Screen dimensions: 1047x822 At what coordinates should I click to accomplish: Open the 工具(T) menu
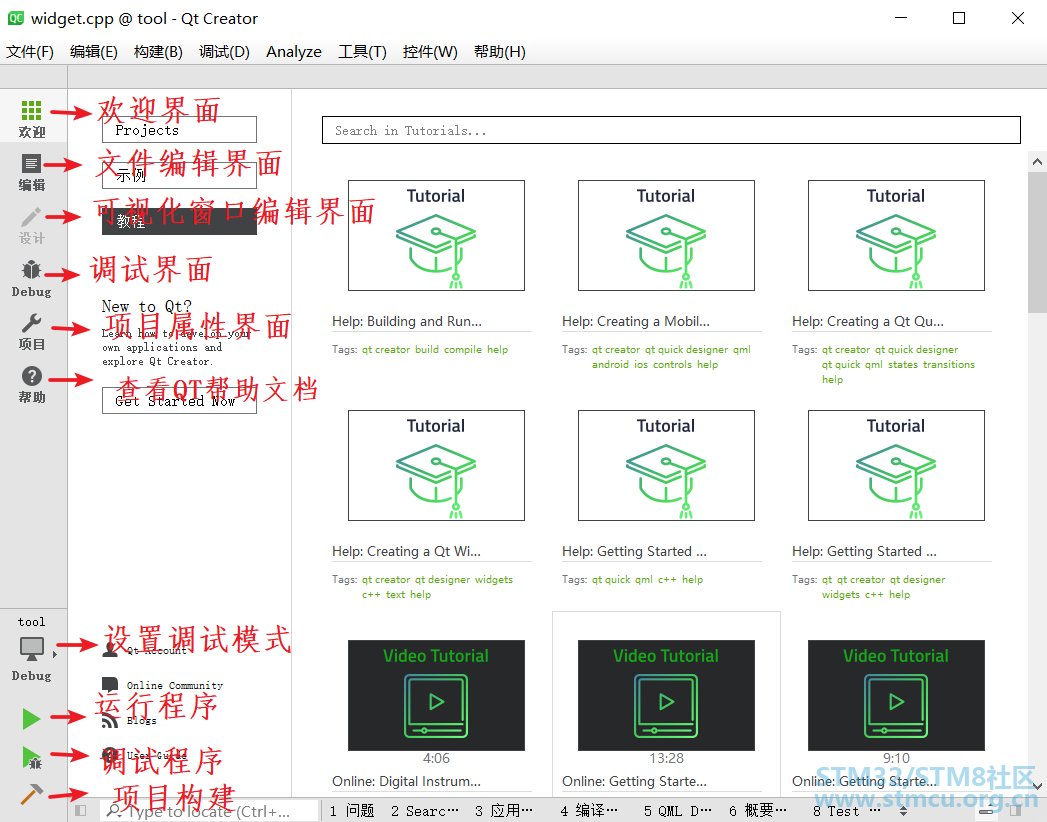[362, 51]
